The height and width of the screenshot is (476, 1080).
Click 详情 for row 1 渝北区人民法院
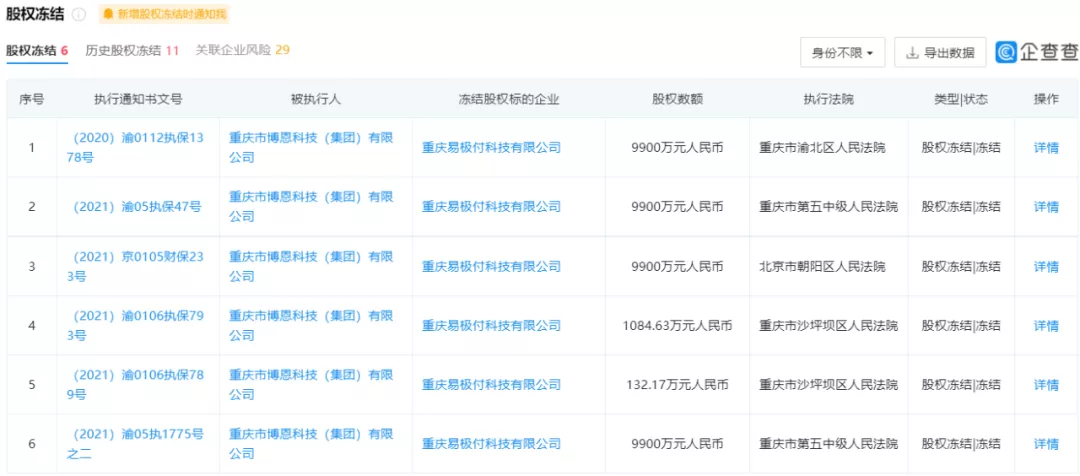[x=1046, y=147]
